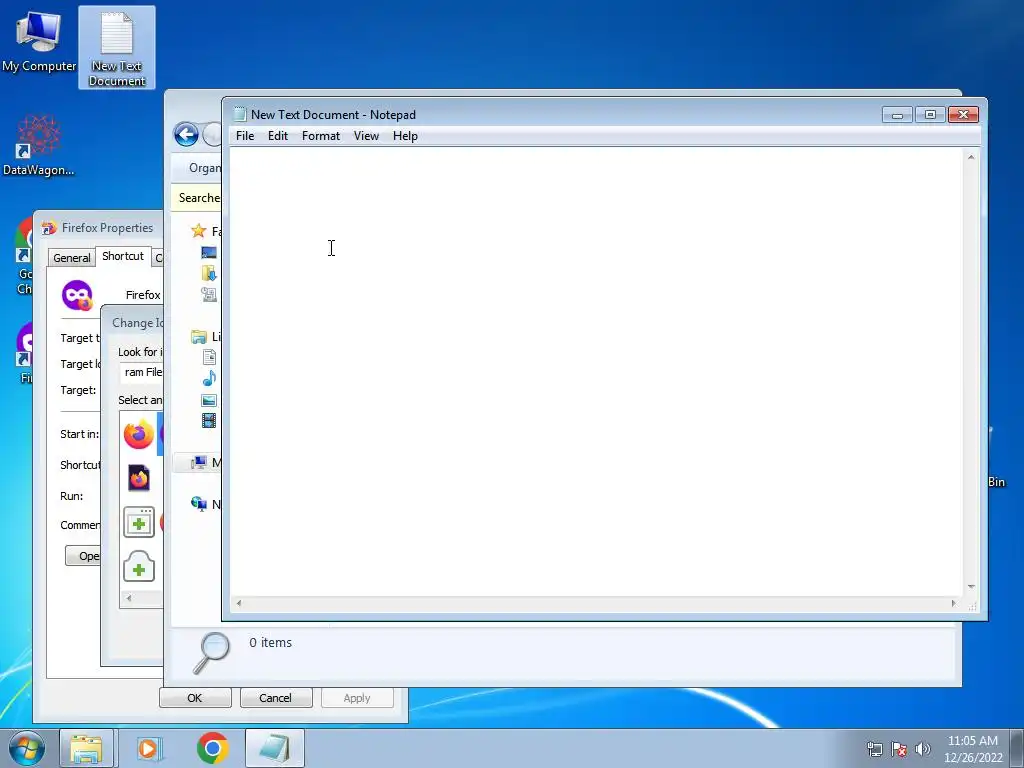Open the Edit menu in Notepad
Image resolution: width=1024 pixels, height=768 pixels.
[x=278, y=136]
